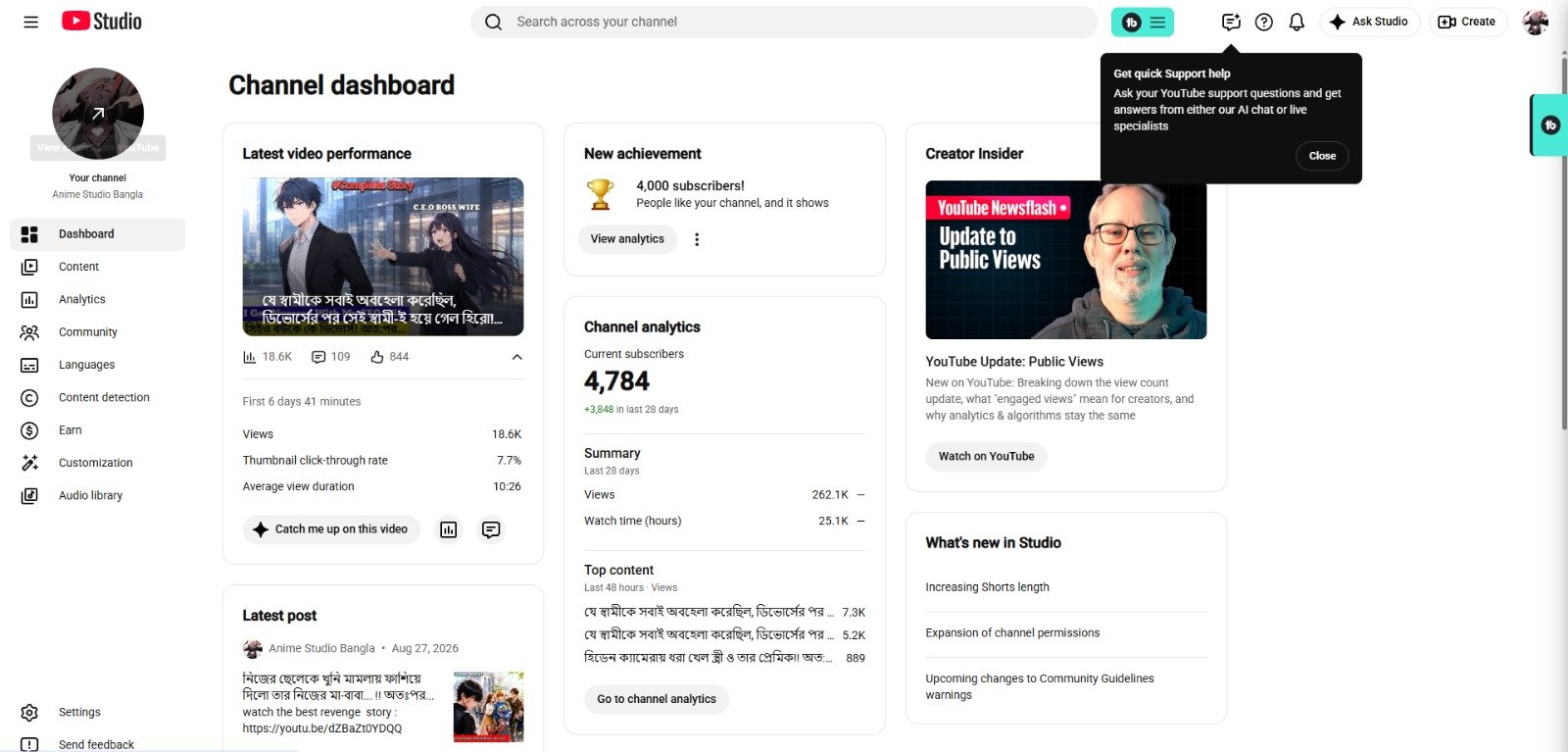Click the search across your channel field
The width and height of the screenshot is (1568, 752).
(x=784, y=22)
